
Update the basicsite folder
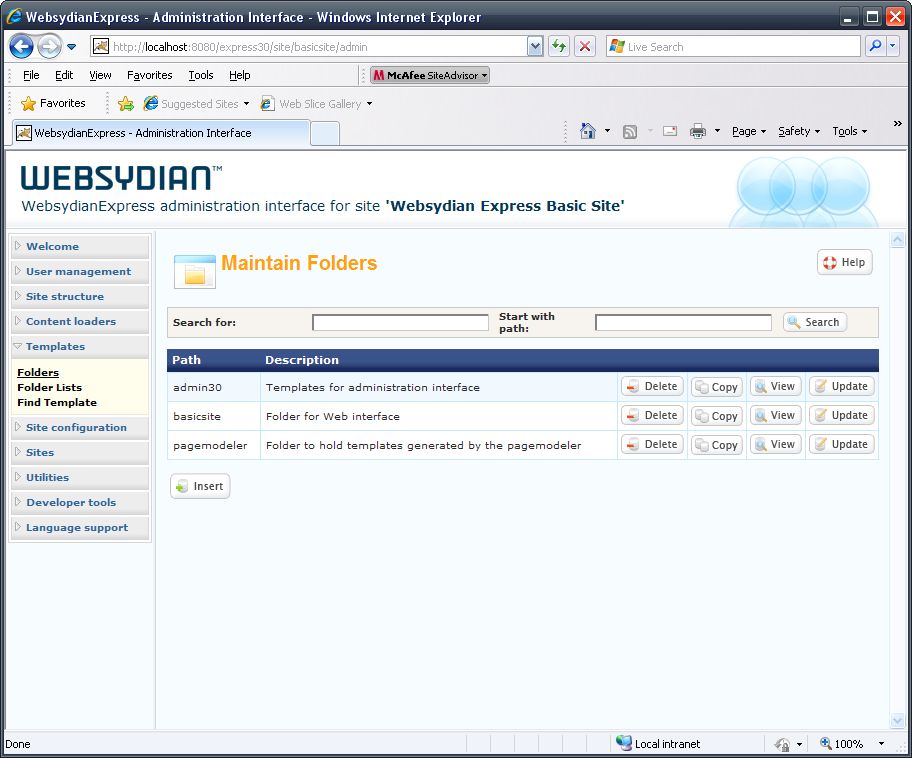[x=842, y=415]
